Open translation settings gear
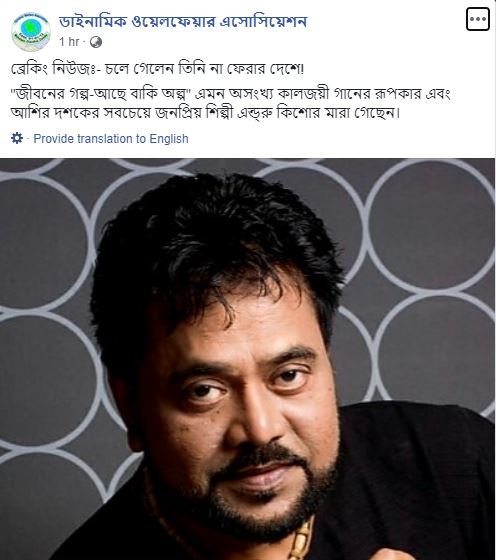The height and width of the screenshot is (560, 496). point(17,138)
